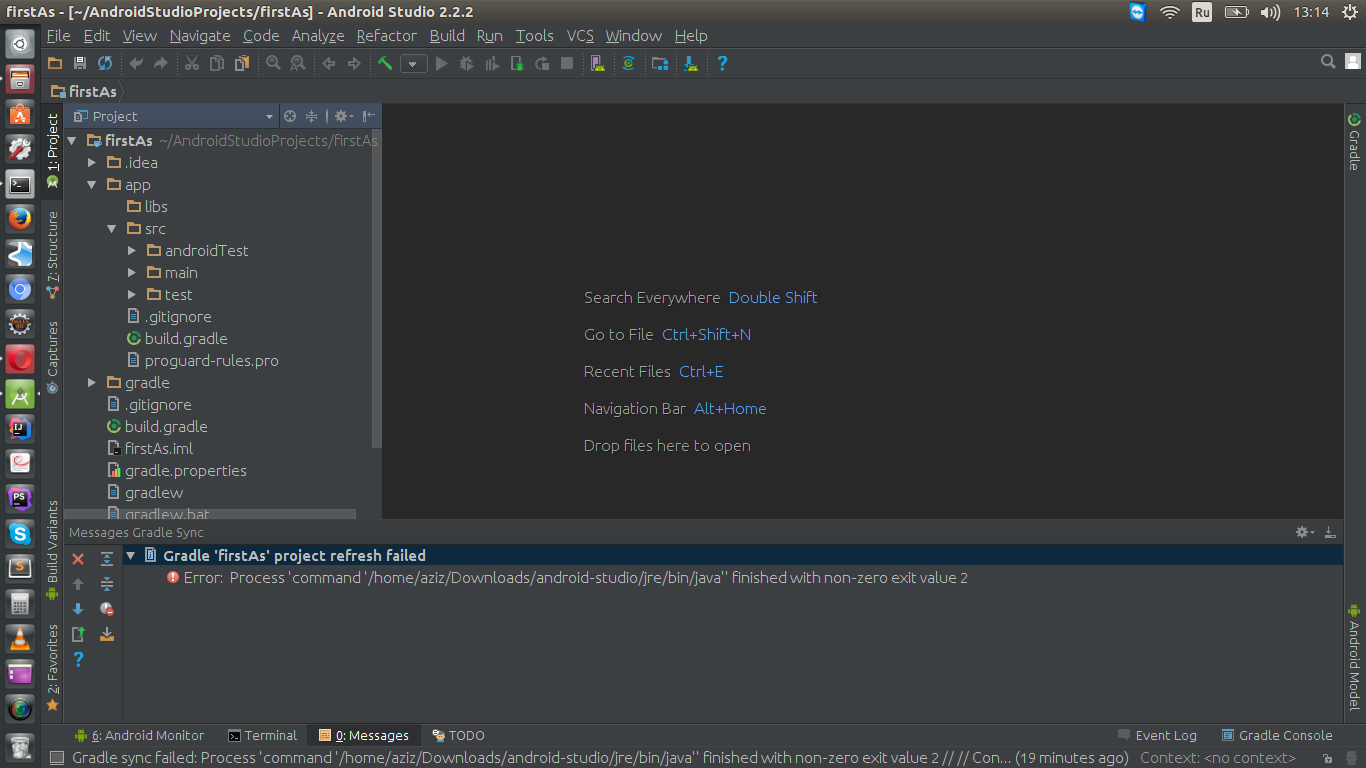Click the Open folder toolbar icon
Image resolution: width=1366 pixels, height=768 pixels.
[55, 63]
